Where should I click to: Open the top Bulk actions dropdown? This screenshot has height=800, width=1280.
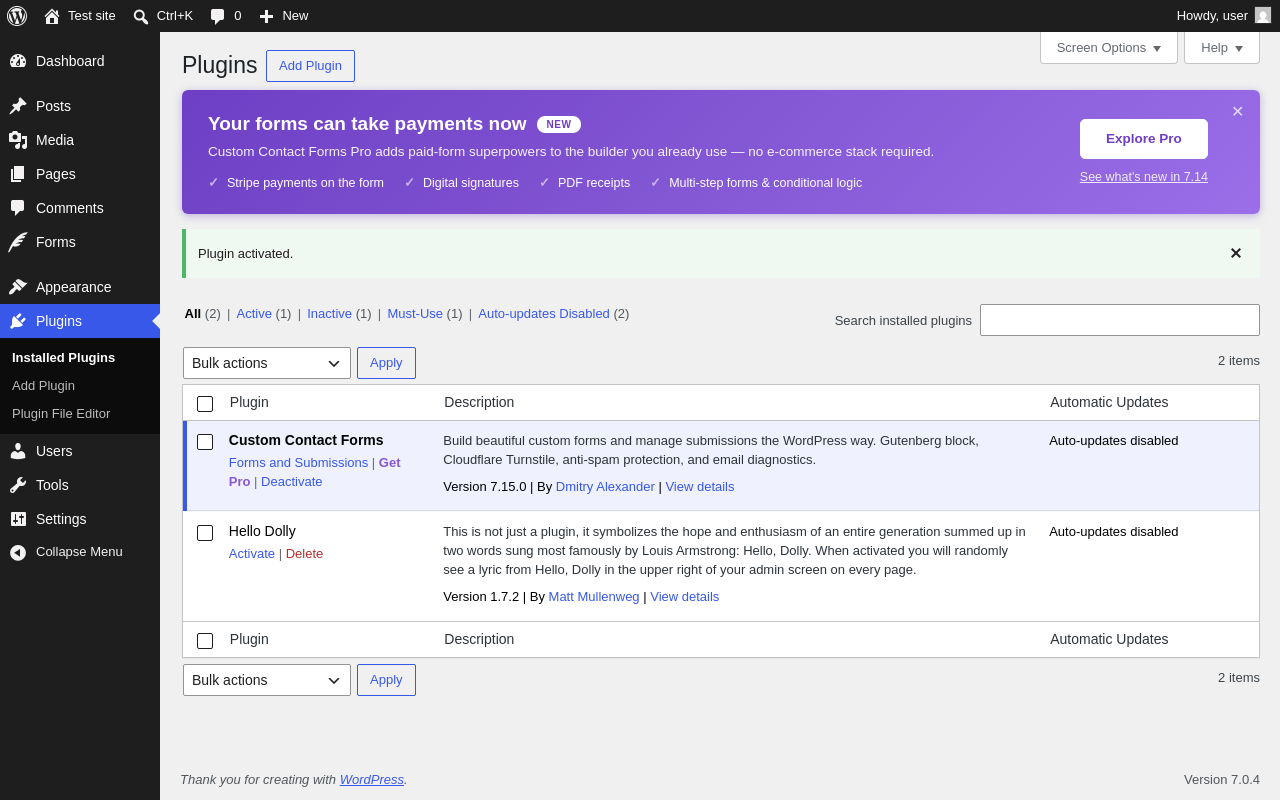(267, 363)
